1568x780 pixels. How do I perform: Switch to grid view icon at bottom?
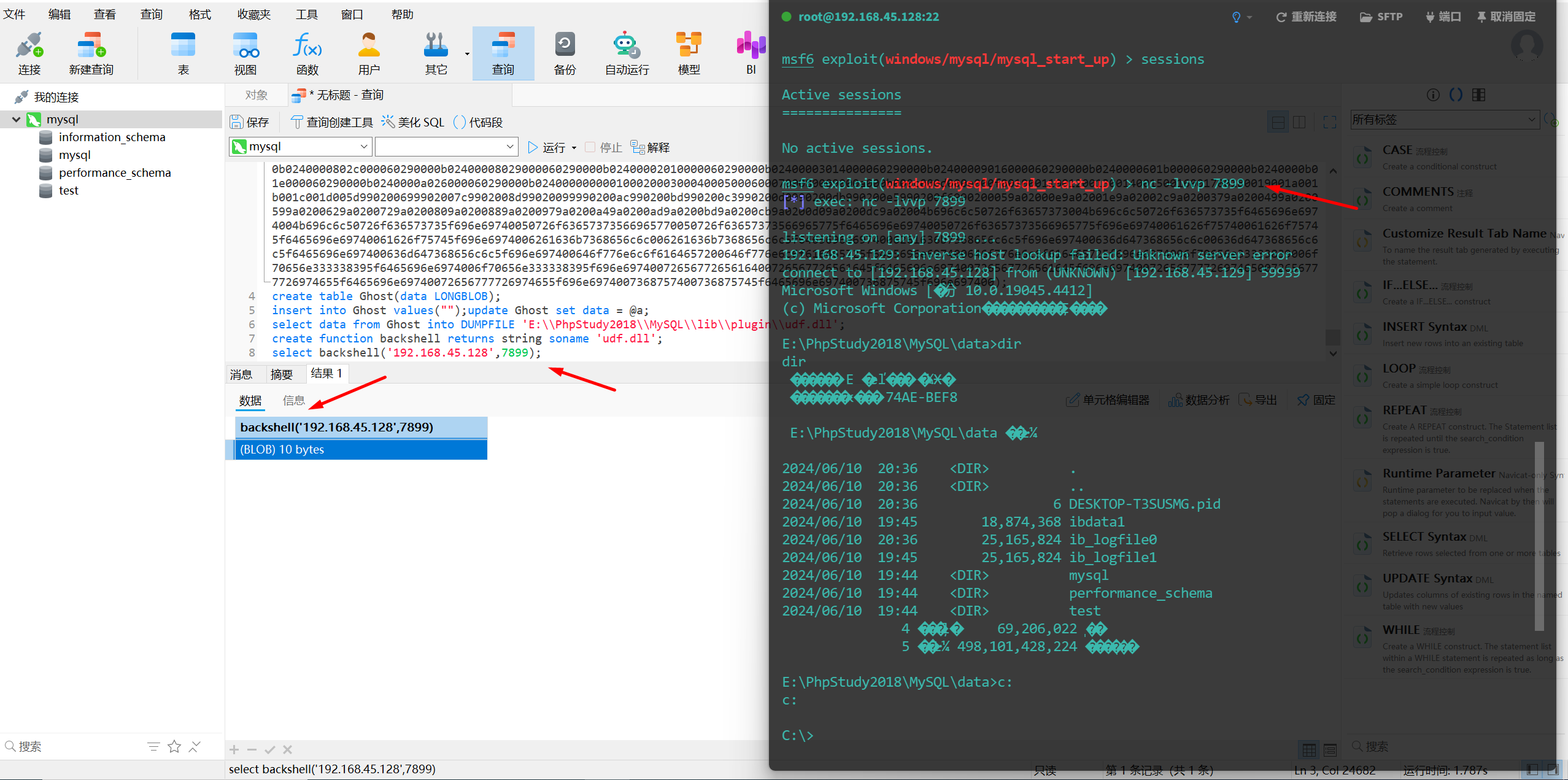pos(1309,749)
